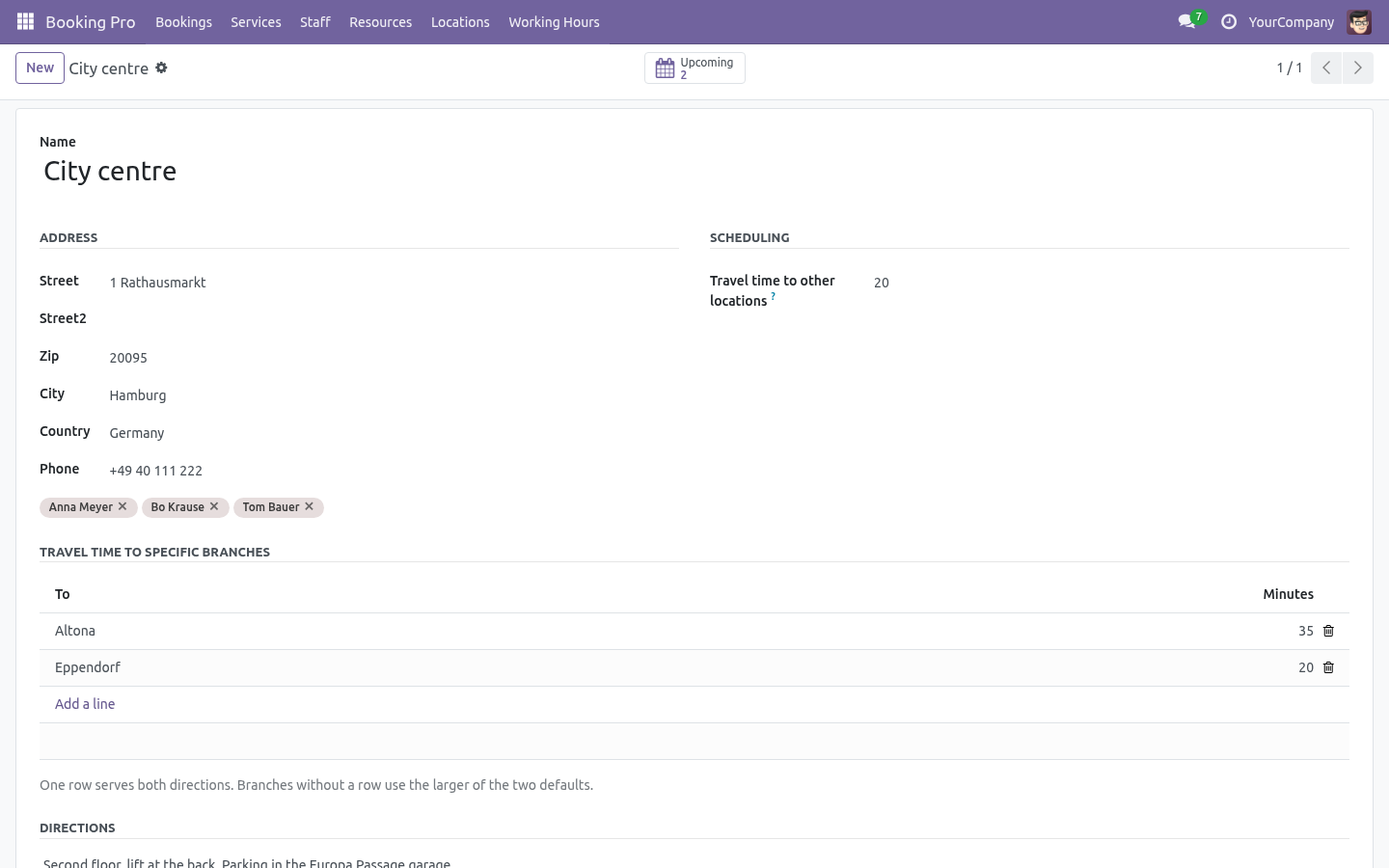Remove the Anna Meyer tag
The image size is (1389, 868).
[x=123, y=506]
